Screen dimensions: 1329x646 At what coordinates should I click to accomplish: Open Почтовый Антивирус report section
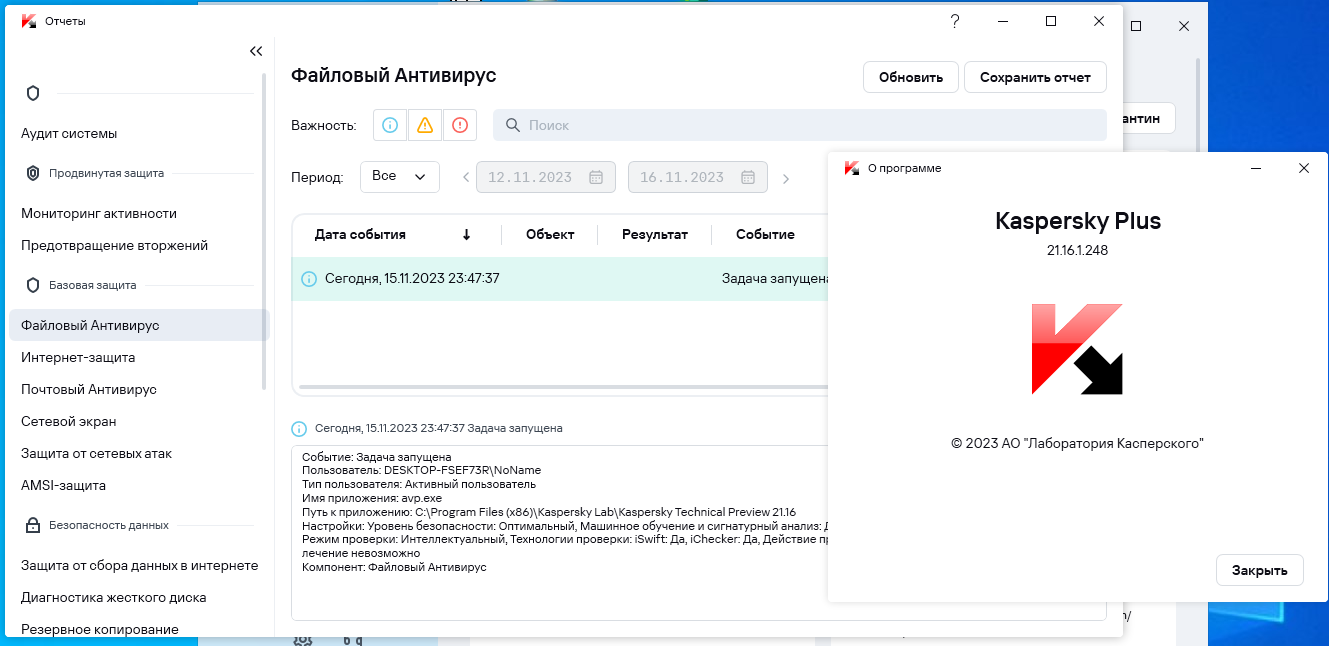89,389
